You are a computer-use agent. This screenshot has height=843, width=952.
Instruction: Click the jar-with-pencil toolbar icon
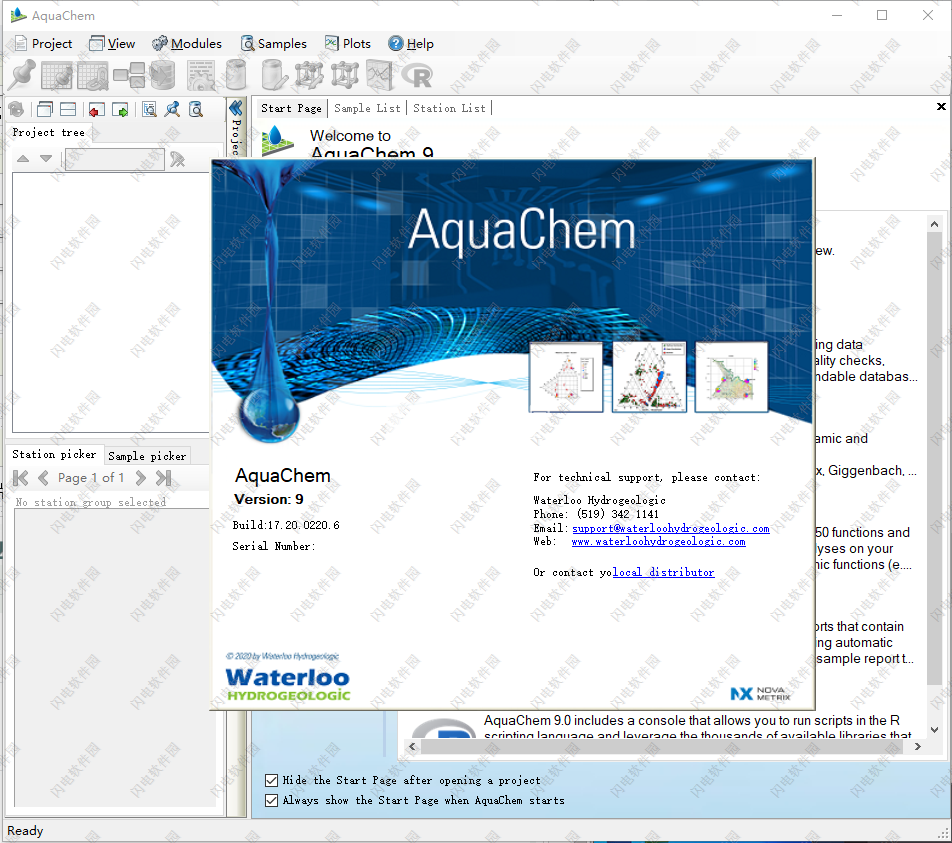274,75
